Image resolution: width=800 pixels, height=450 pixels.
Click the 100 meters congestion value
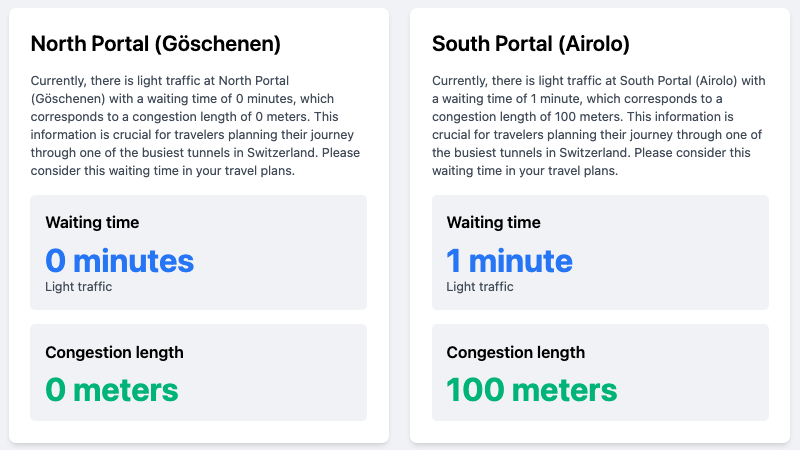tap(532, 390)
